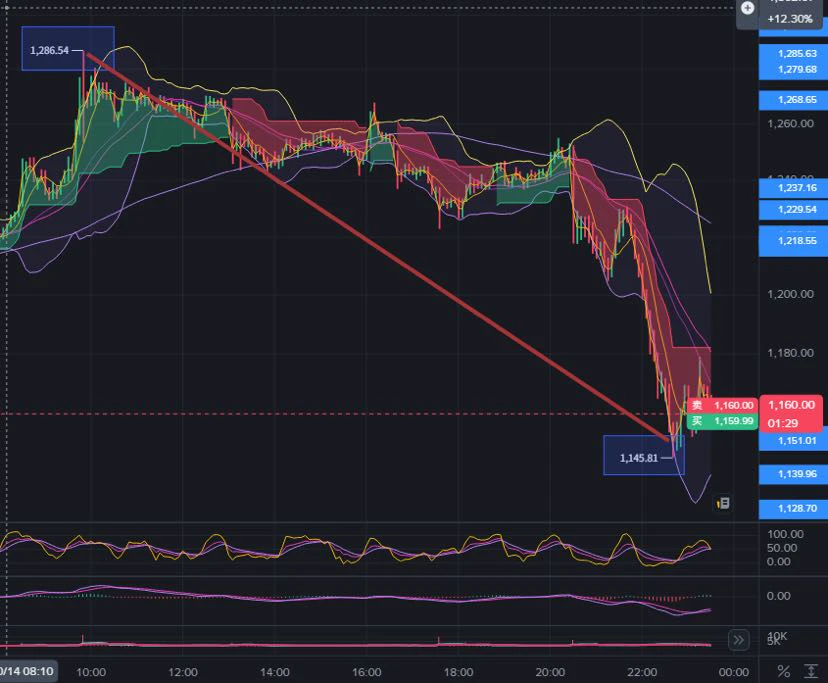Image resolution: width=828 pixels, height=683 pixels.
Task: Click the 00:00 time axis label
Action: (x=733, y=672)
